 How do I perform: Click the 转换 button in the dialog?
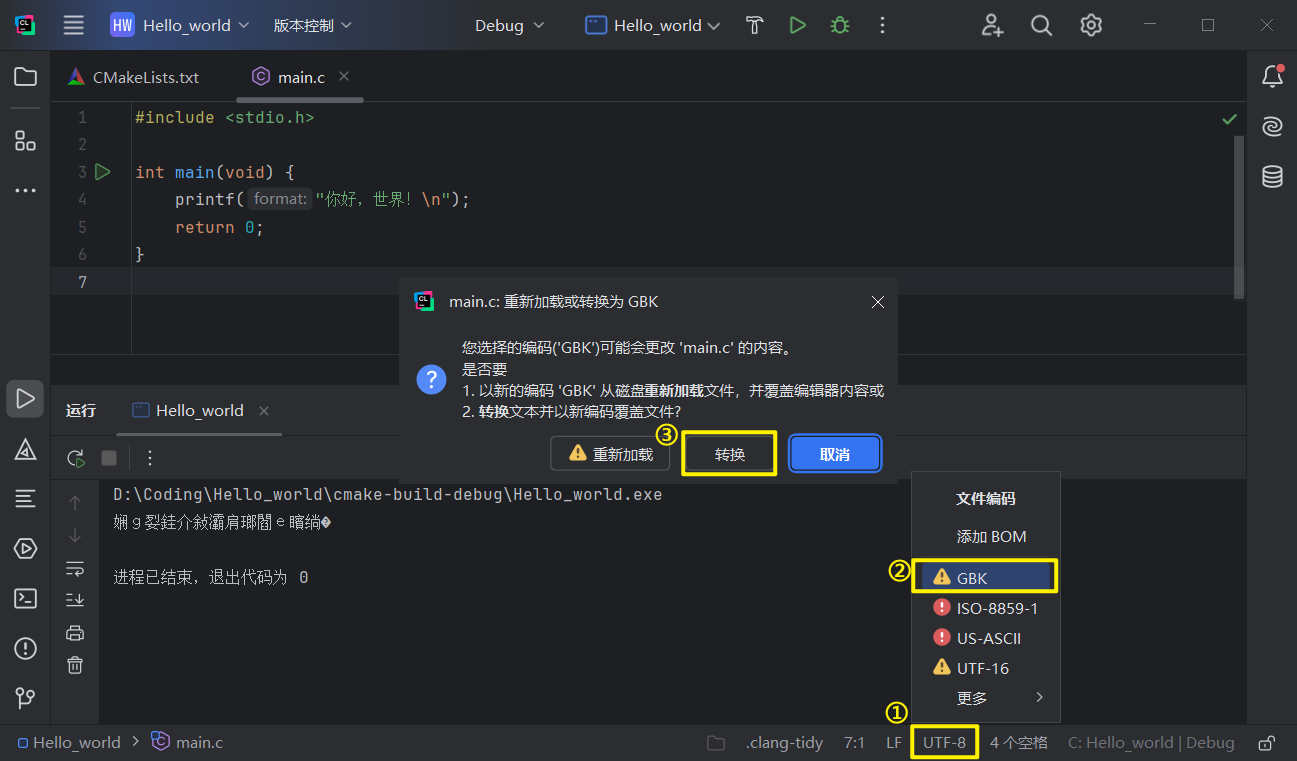click(729, 453)
